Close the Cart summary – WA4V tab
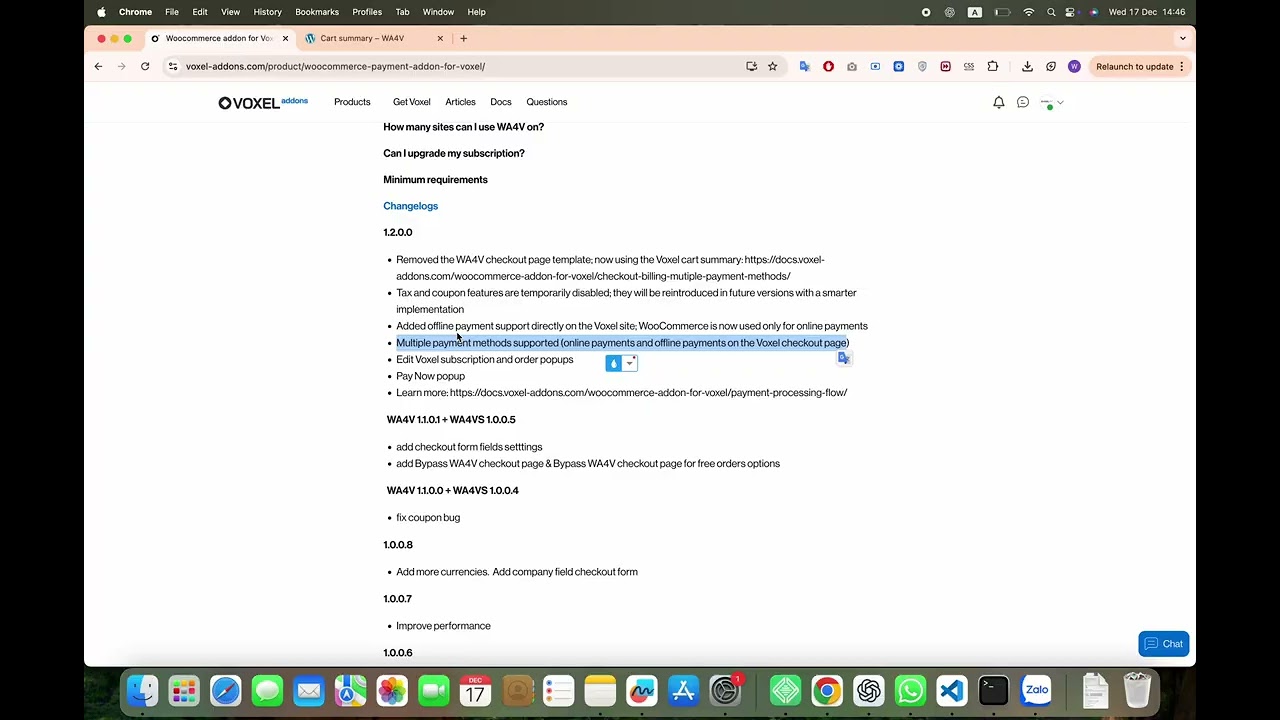 coord(440,38)
